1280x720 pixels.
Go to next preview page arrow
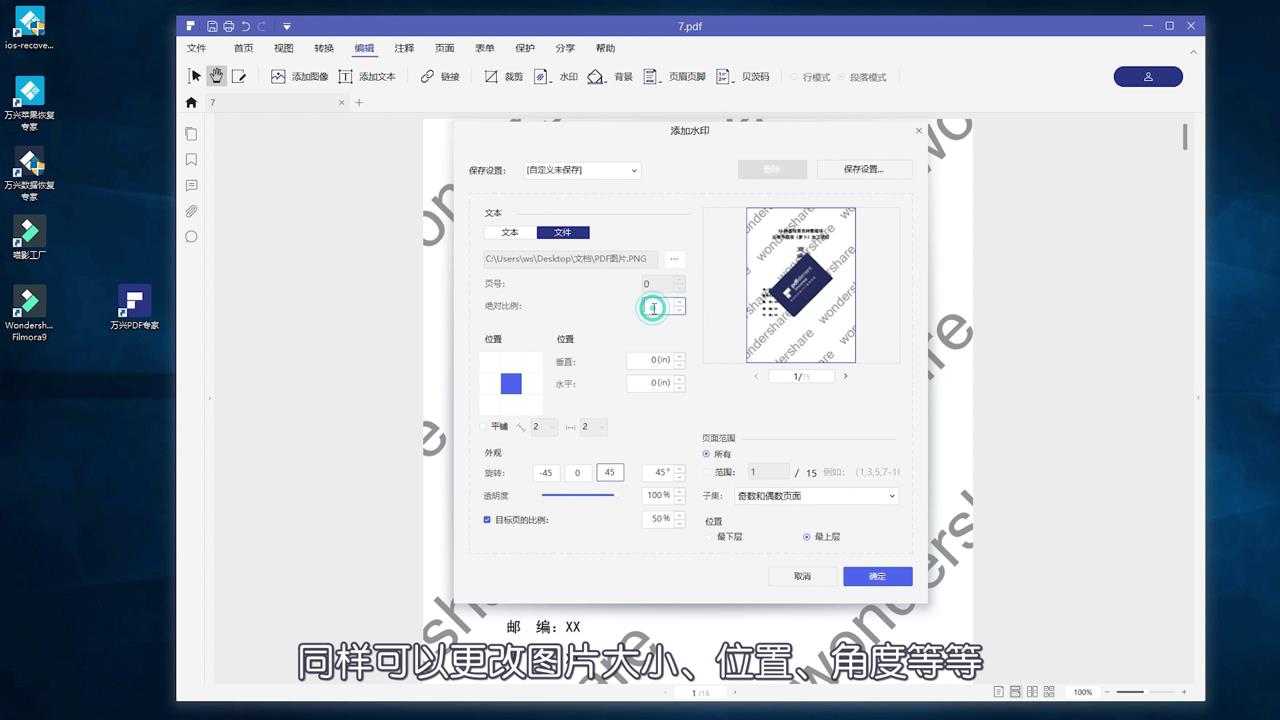pos(845,376)
